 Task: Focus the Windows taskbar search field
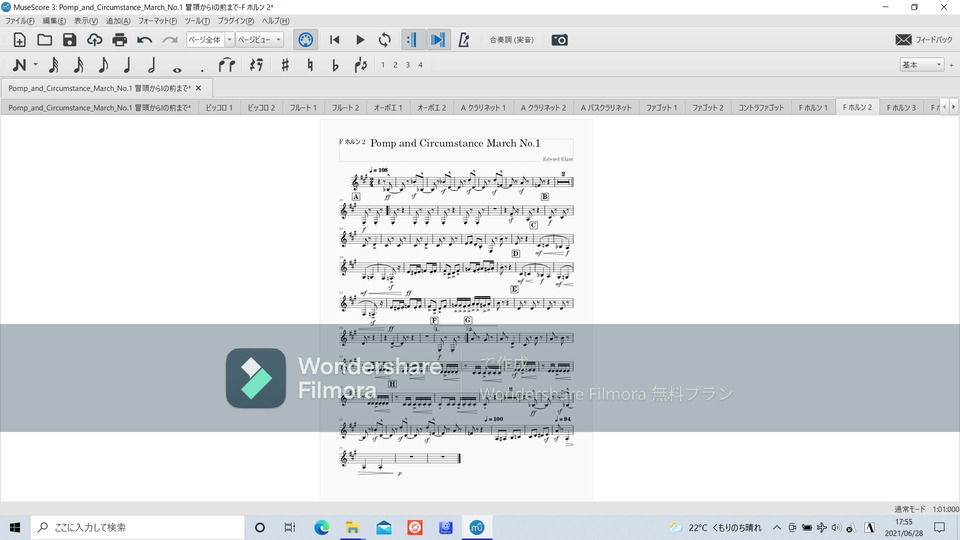pos(138,527)
